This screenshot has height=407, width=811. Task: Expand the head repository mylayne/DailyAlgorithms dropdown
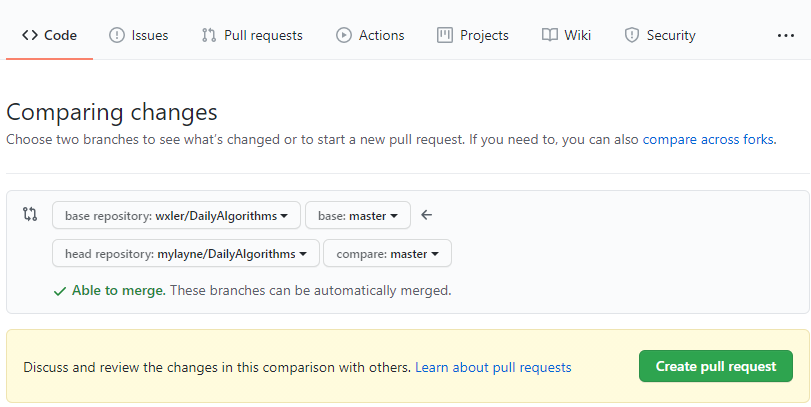coord(185,254)
